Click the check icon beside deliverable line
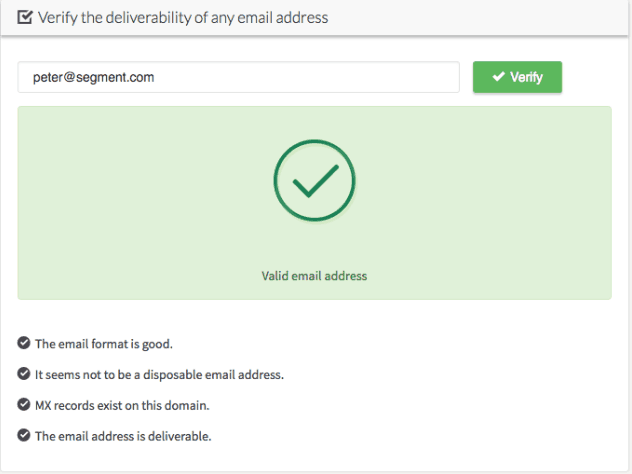 [x=24, y=435]
